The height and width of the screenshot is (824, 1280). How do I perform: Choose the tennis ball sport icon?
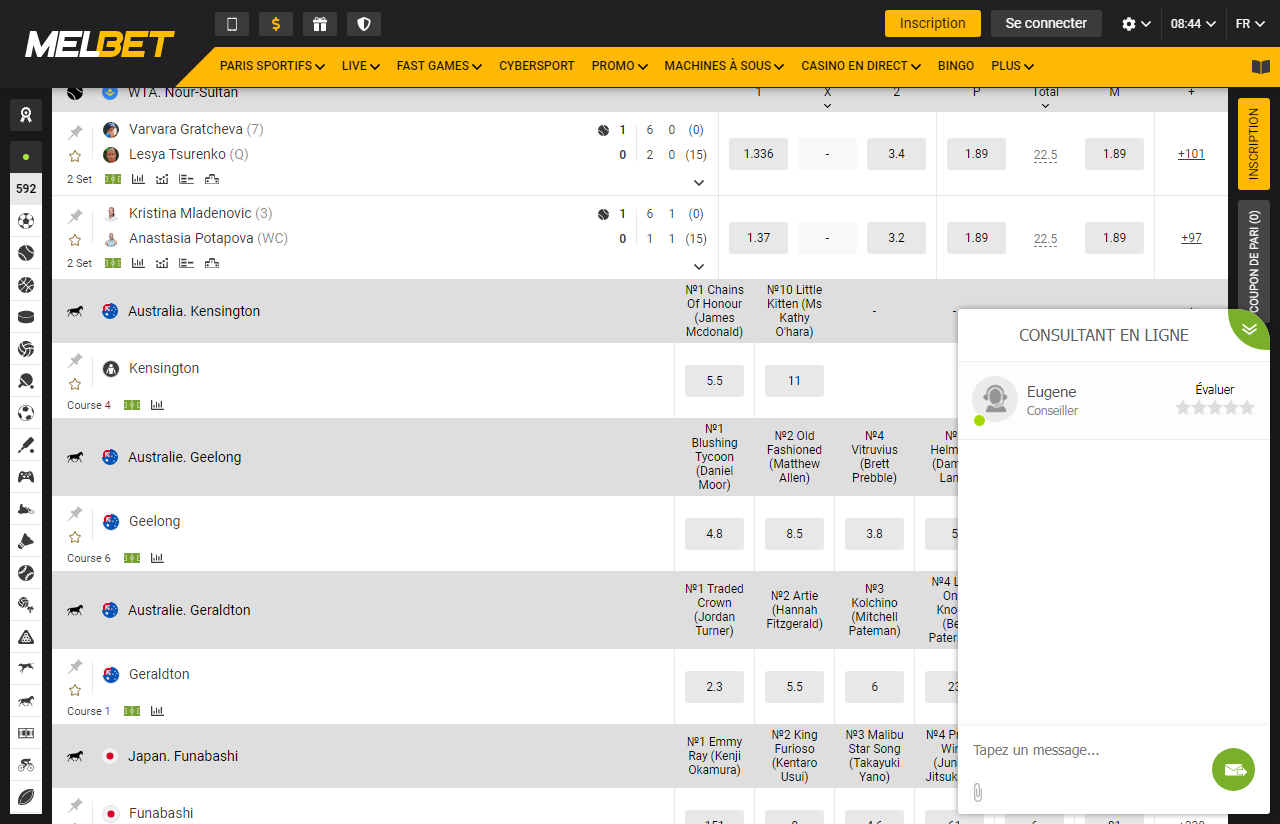click(26, 253)
